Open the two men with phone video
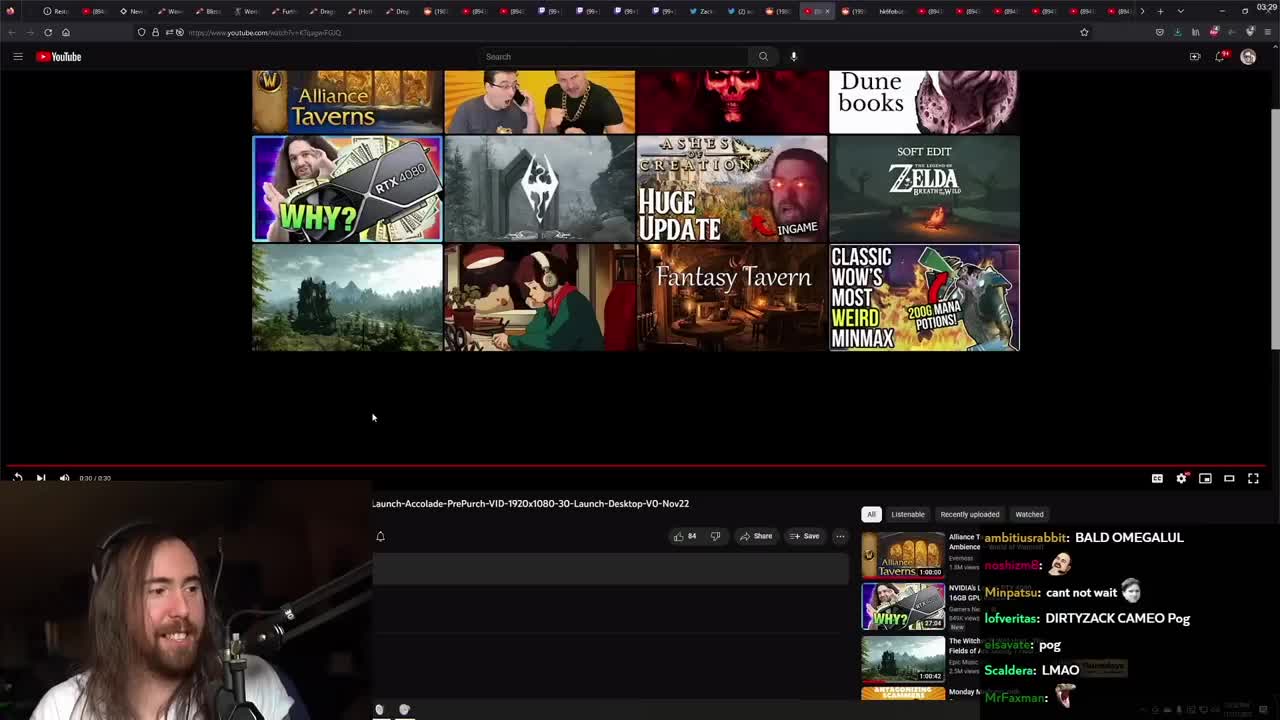This screenshot has width=1280, height=720. [x=540, y=101]
